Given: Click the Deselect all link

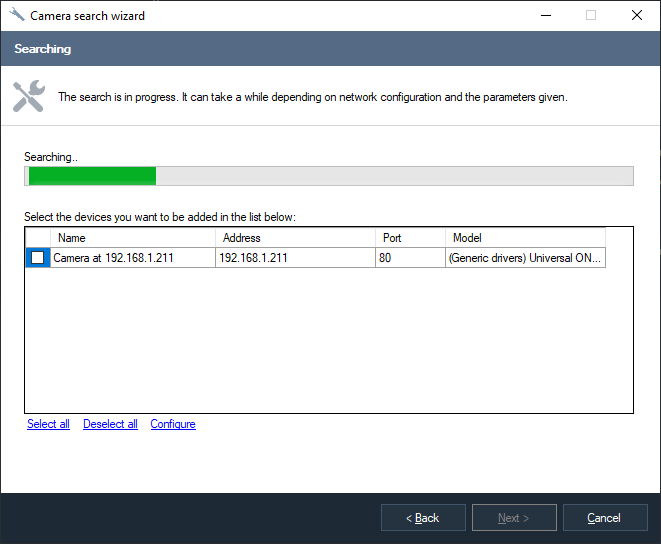Looking at the screenshot, I should pyautogui.click(x=110, y=424).
